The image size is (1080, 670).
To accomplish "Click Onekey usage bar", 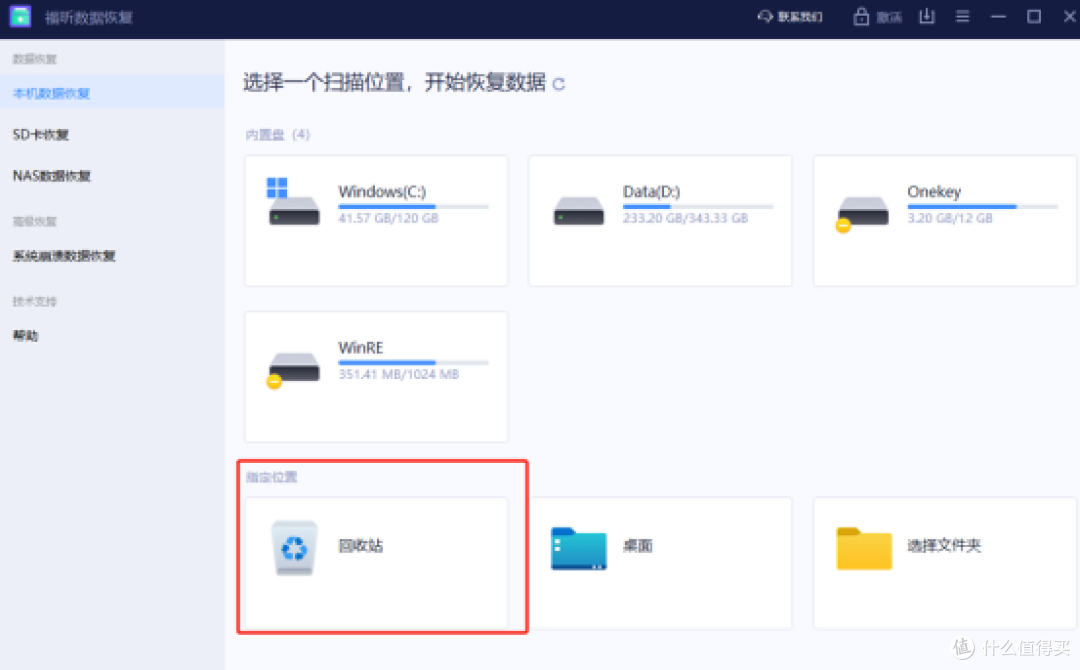I will click(x=982, y=207).
